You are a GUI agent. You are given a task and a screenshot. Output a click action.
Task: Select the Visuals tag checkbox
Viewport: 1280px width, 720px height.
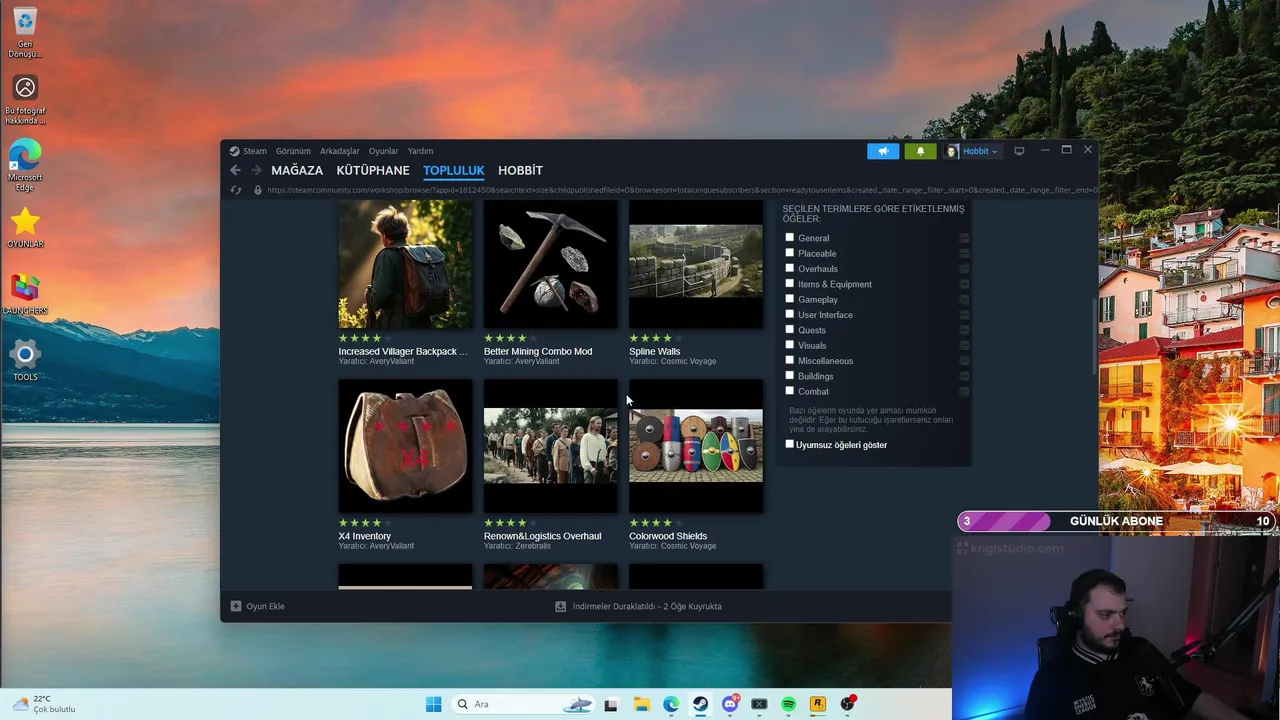point(790,345)
